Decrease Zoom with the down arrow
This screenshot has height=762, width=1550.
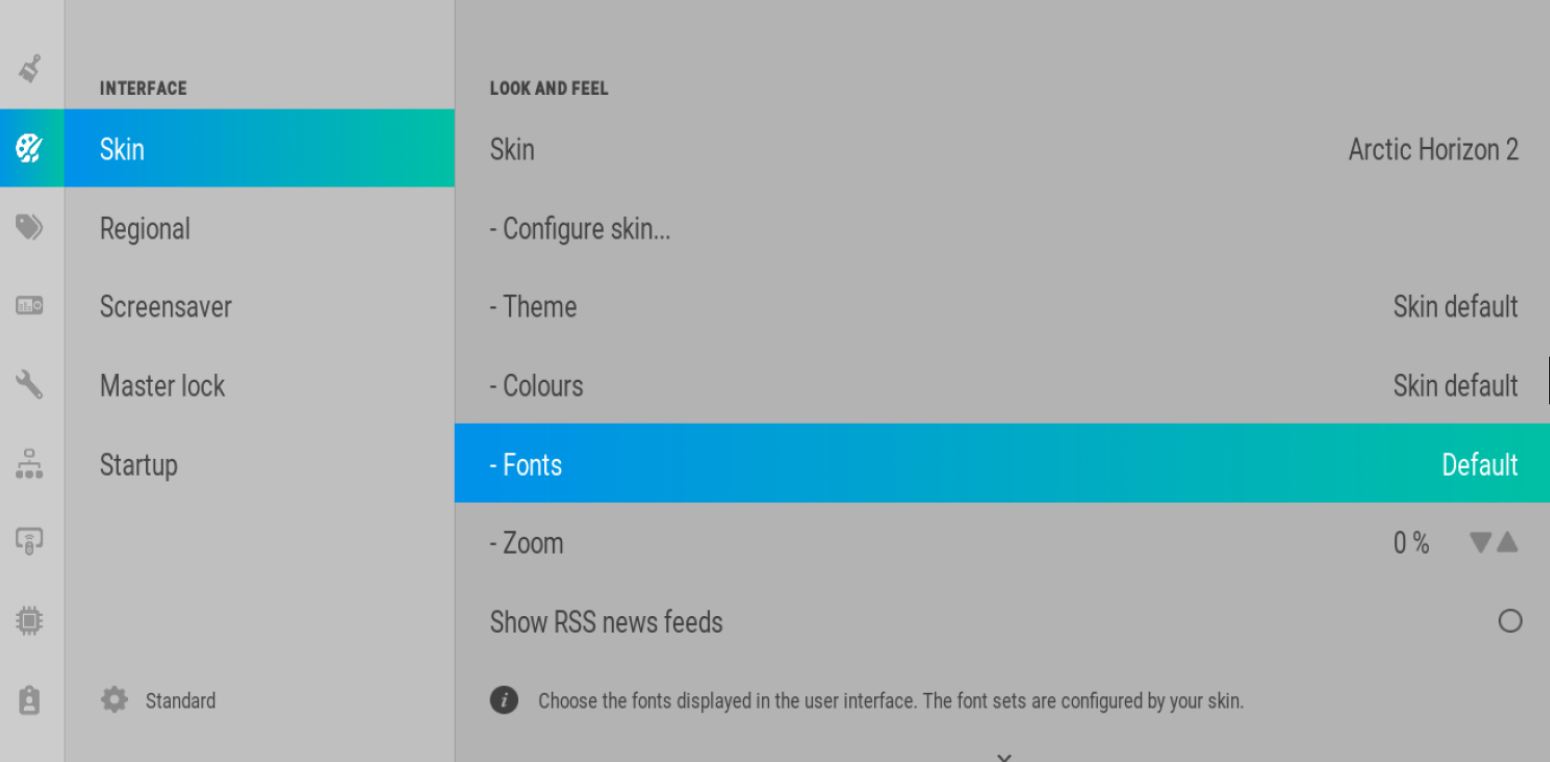pos(1481,543)
